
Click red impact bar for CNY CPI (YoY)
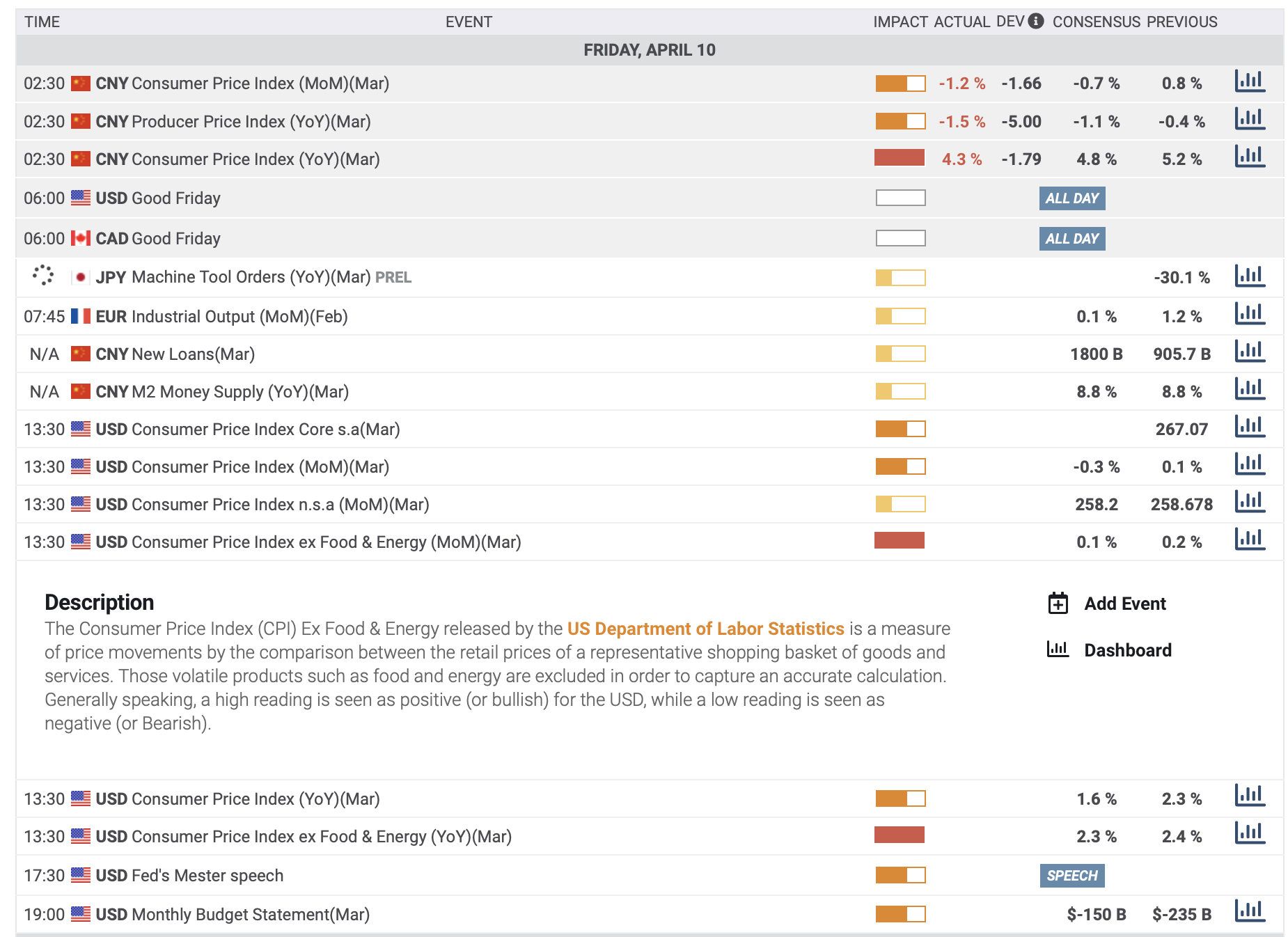tap(900, 158)
